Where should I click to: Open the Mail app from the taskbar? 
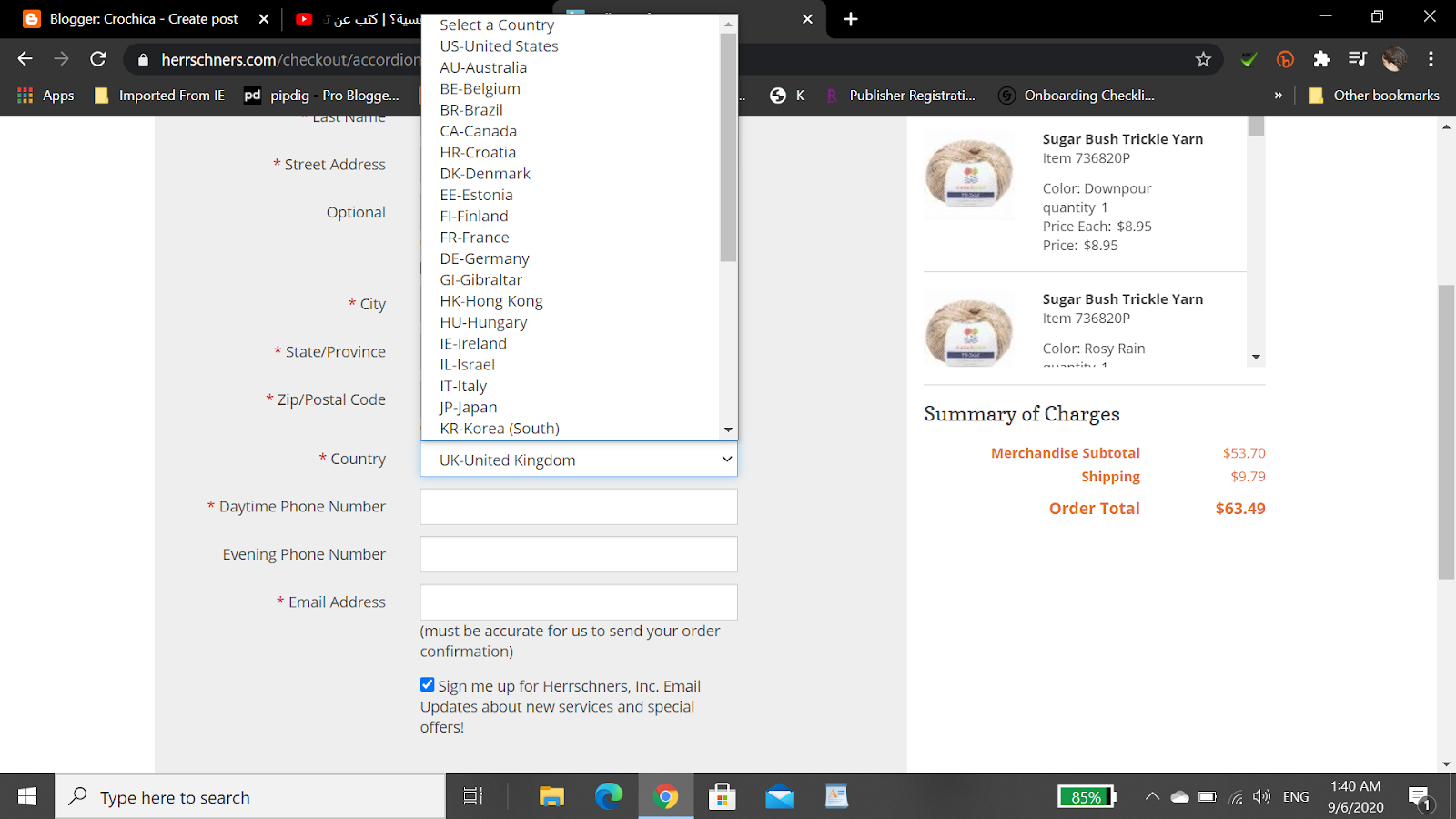[779, 797]
